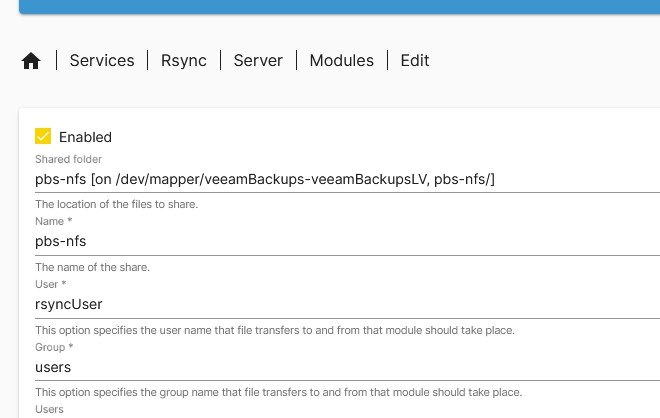Open the Group field users
The height and width of the screenshot is (418, 660).
[x=347, y=367]
